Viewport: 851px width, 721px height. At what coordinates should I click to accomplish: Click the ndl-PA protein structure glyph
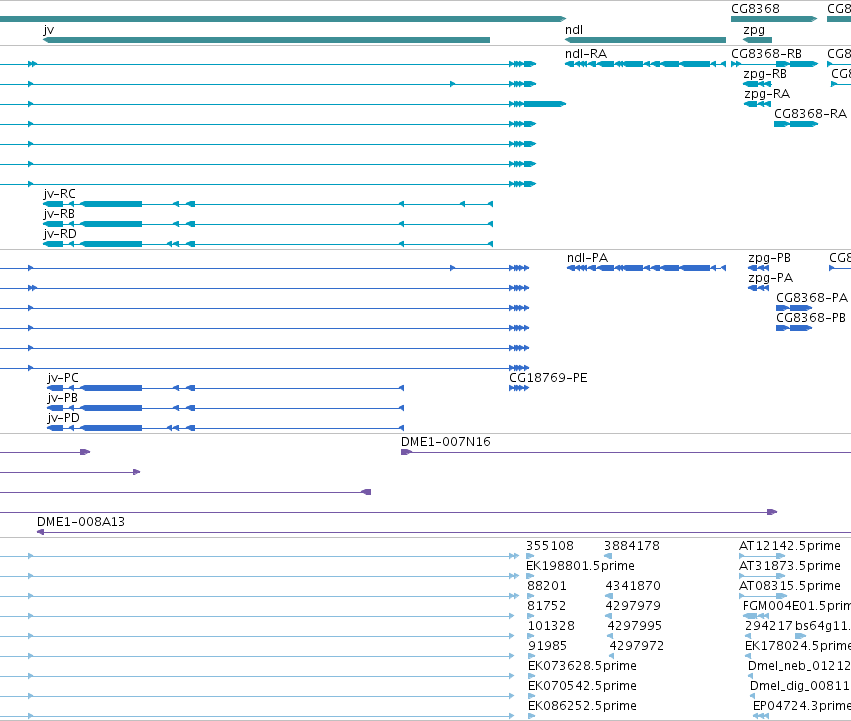[646, 268]
